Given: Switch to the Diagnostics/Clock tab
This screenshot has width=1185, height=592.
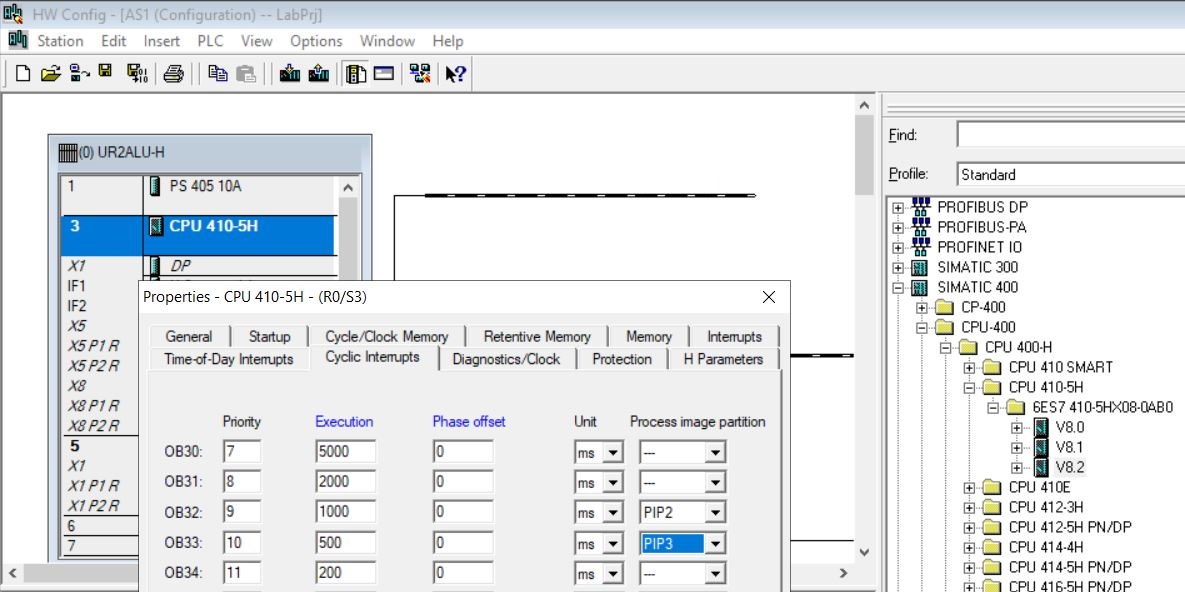Looking at the screenshot, I should pos(506,359).
